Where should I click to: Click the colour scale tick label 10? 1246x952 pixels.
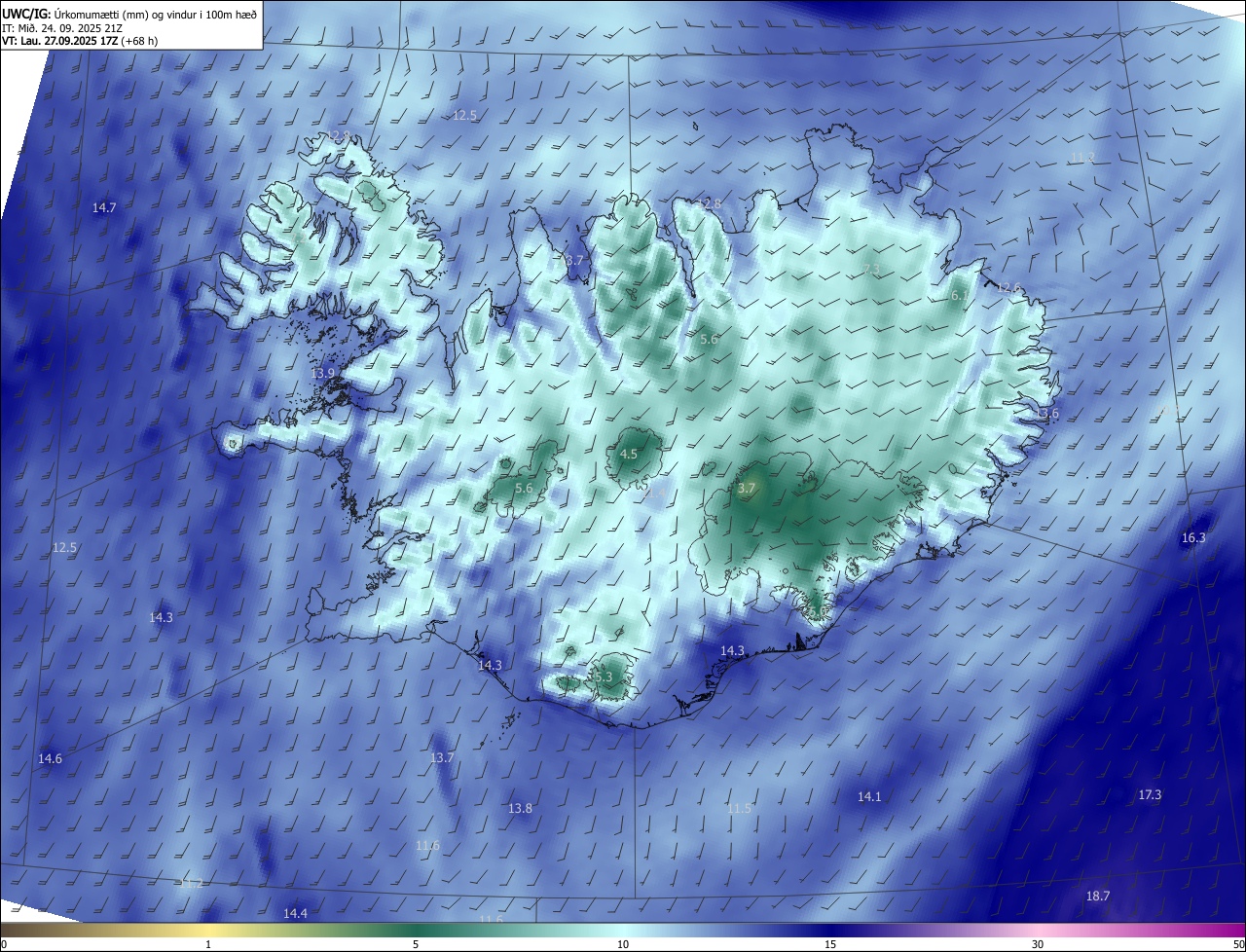pos(623,945)
